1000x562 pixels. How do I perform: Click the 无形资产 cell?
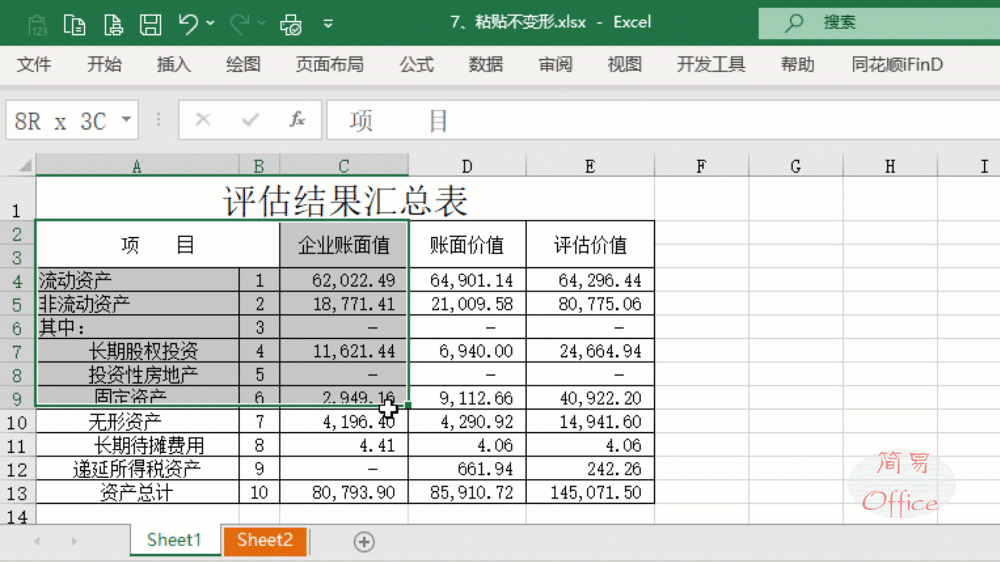[137, 422]
